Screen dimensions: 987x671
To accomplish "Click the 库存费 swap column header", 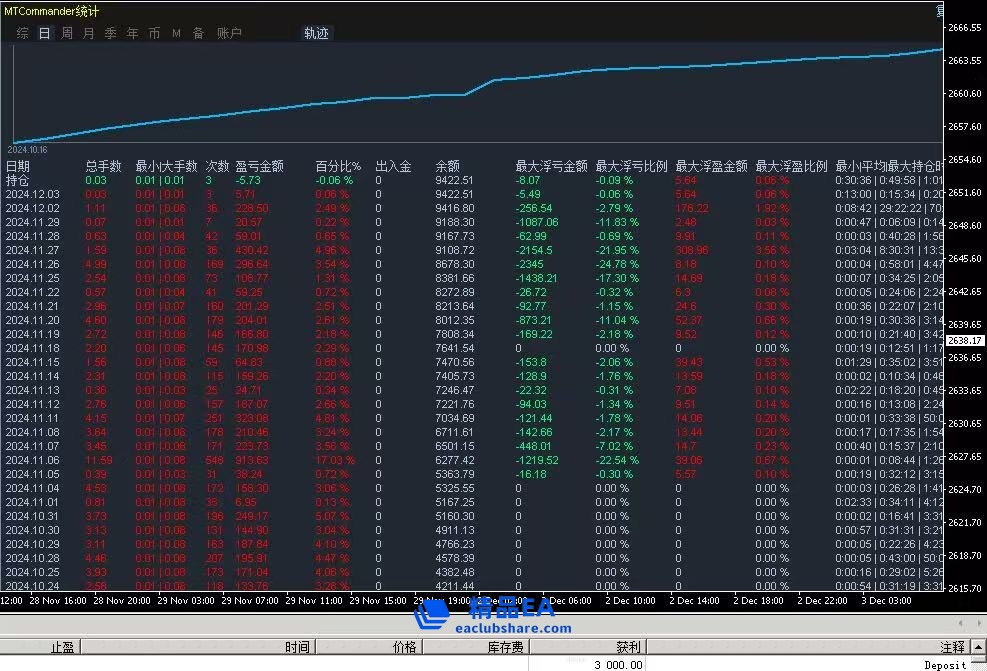I will [506, 647].
